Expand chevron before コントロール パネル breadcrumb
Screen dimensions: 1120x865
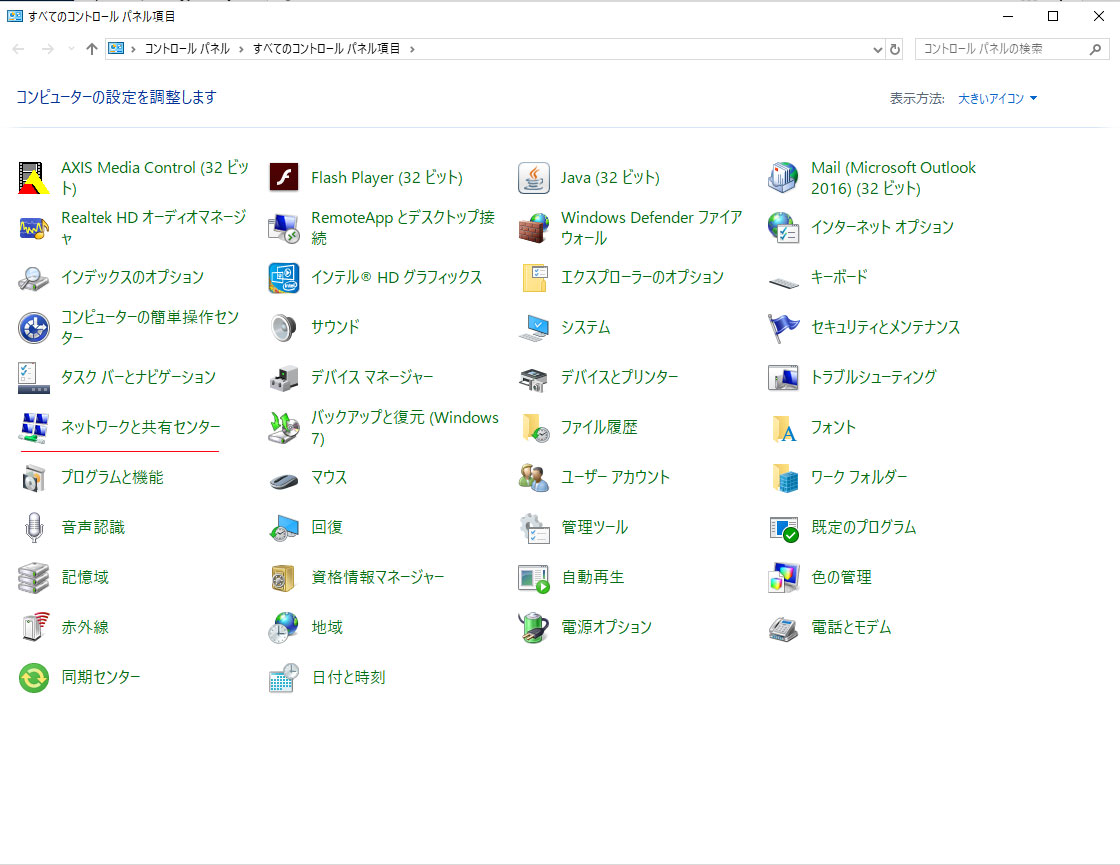[x=134, y=49]
